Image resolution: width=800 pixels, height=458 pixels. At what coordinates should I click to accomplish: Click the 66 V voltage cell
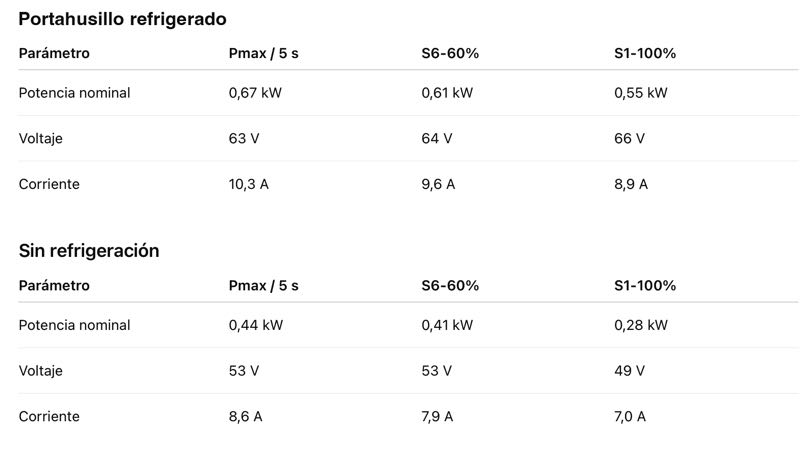tap(629, 138)
